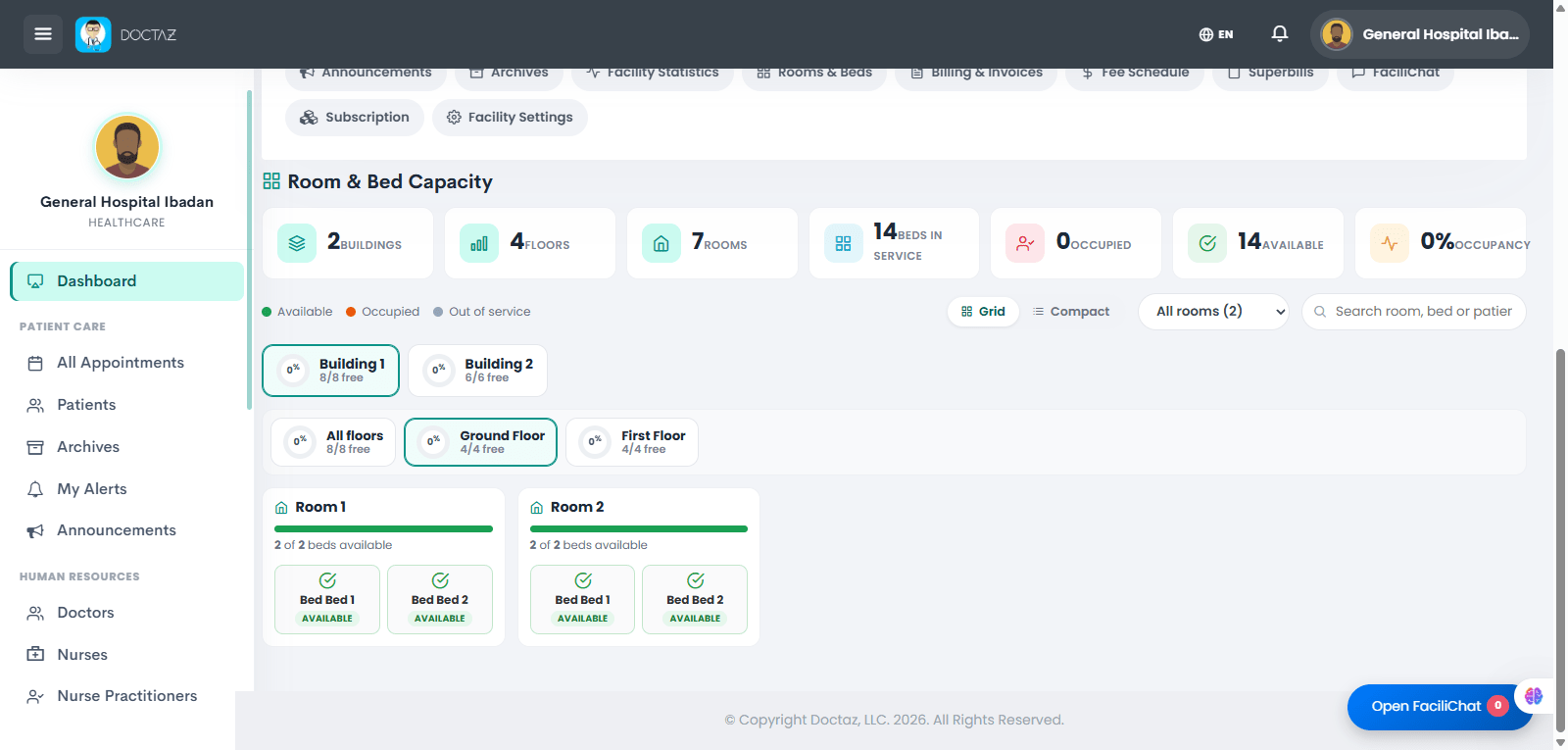This screenshot has height=750, width=1568.
Task: Go to the Nurses page
Action: [x=82, y=655]
